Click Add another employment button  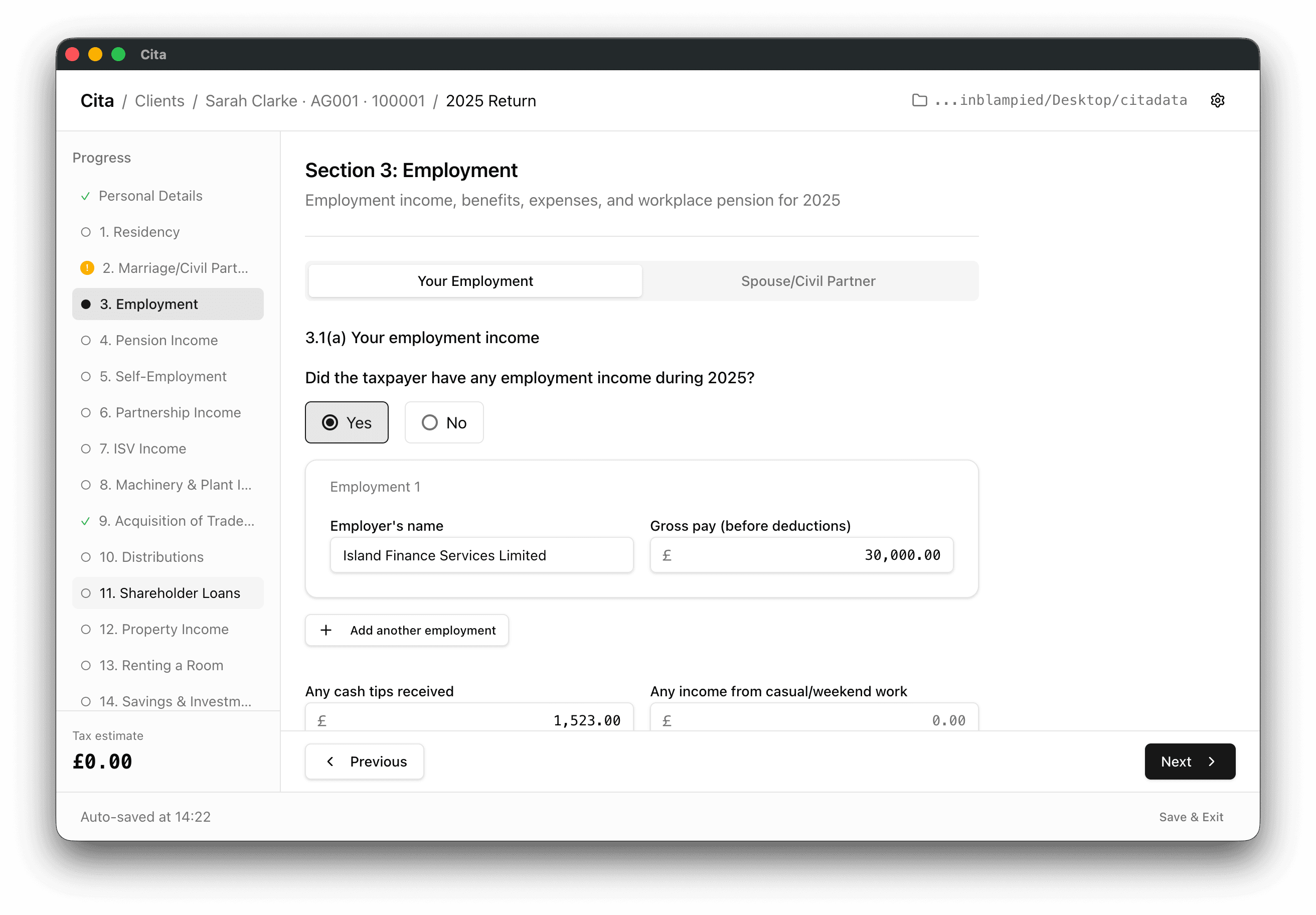click(x=407, y=630)
